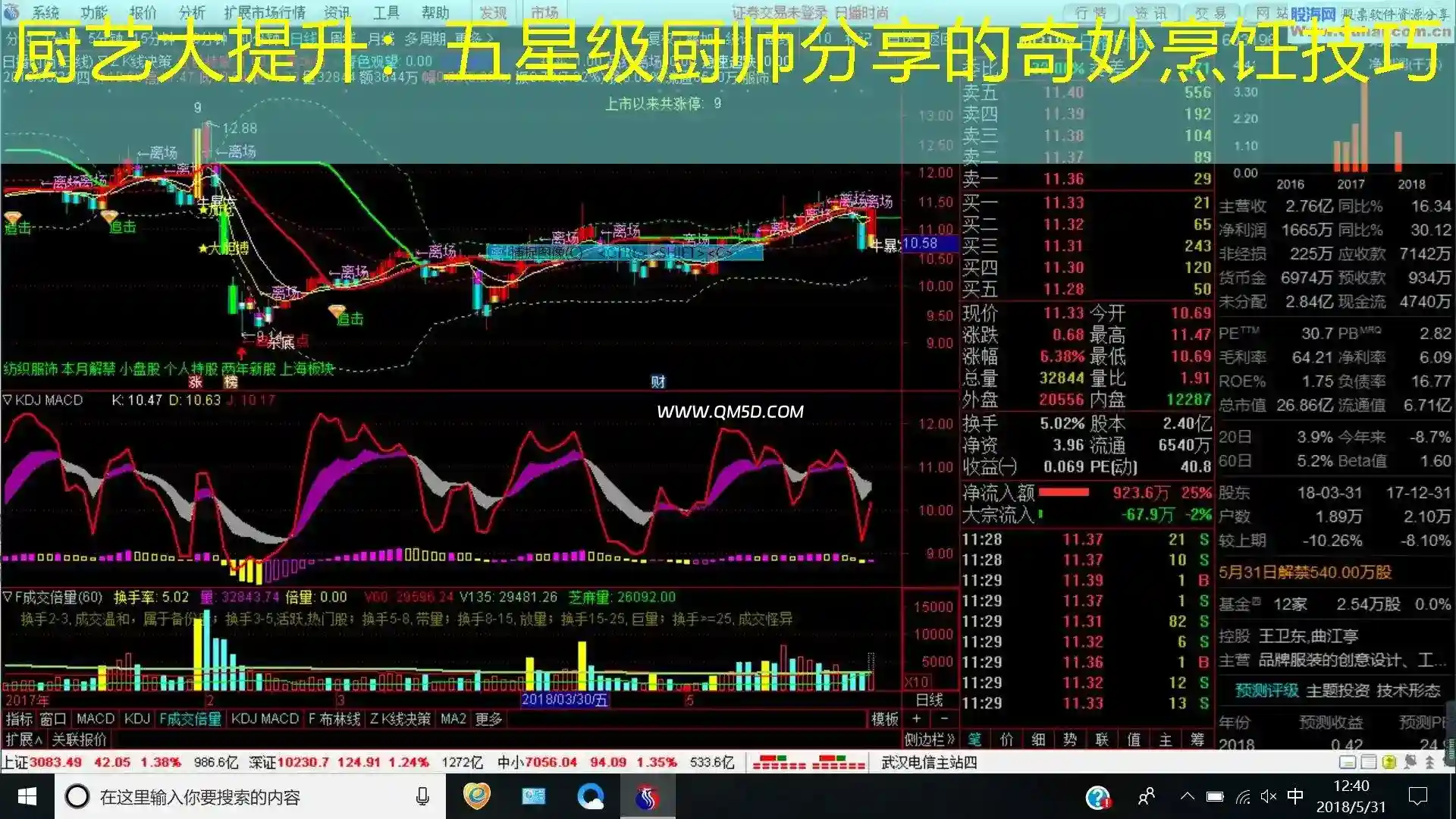Open the 分析 menu
Viewport: 1456px width, 819px height.
point(192,12)
